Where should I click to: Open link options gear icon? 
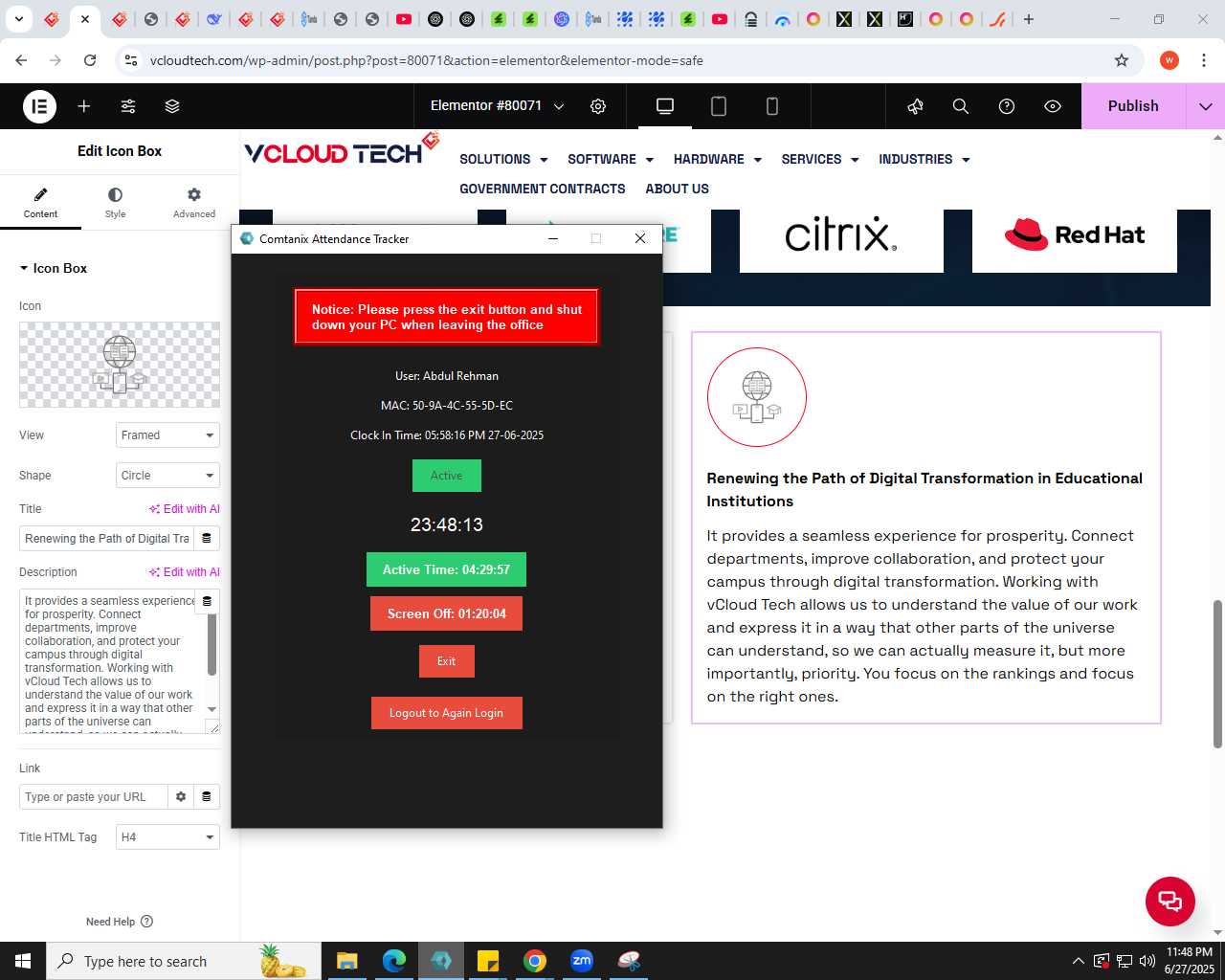(x=181, y=797)
